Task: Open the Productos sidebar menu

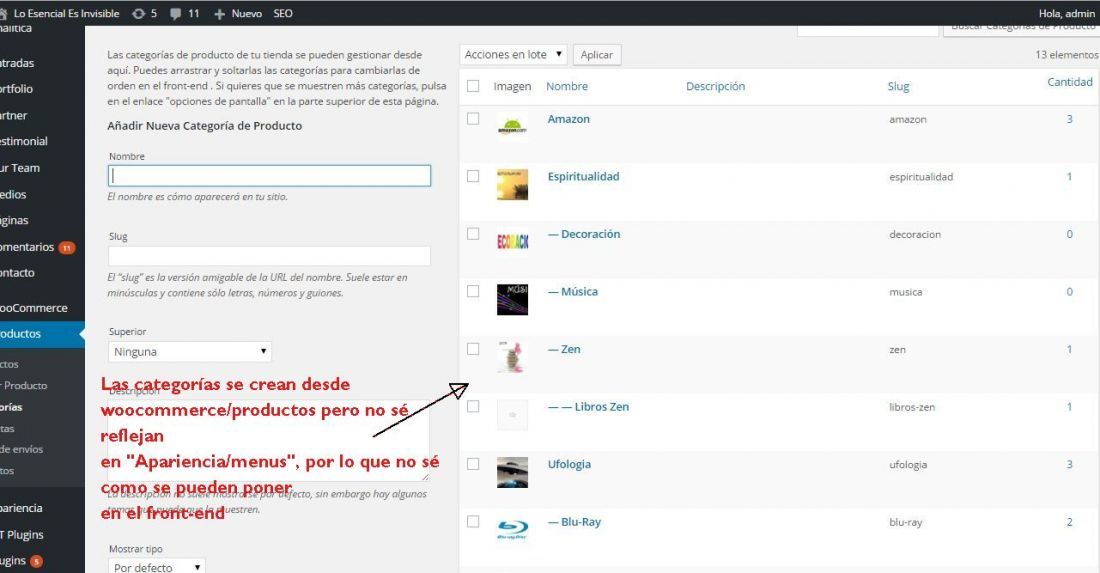Action: coord(42,334)
